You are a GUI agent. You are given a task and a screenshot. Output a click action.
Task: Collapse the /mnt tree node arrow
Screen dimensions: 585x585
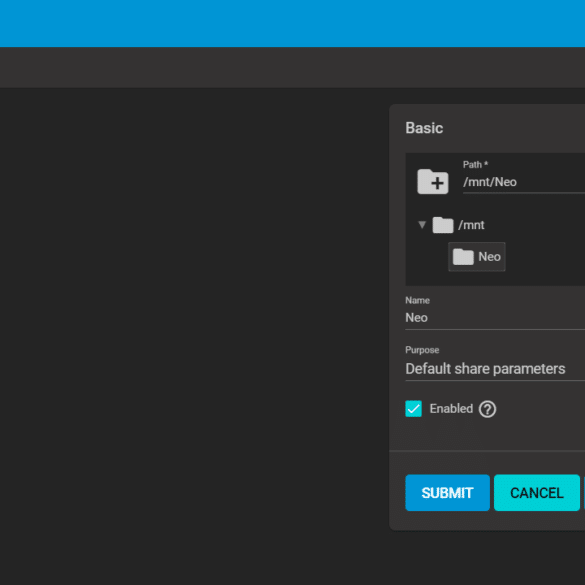(x=422, y=225)
